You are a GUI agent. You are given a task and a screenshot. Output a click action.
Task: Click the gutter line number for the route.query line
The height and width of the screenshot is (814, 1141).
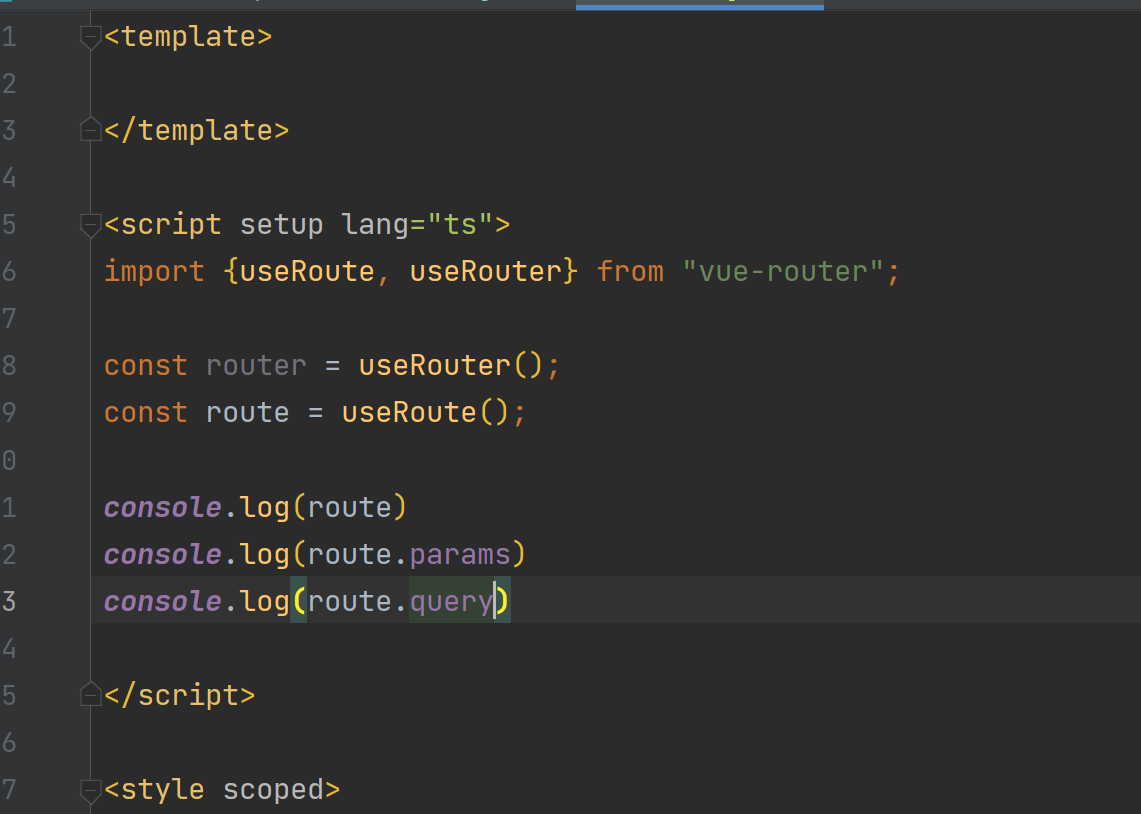[x=9, y=601]
